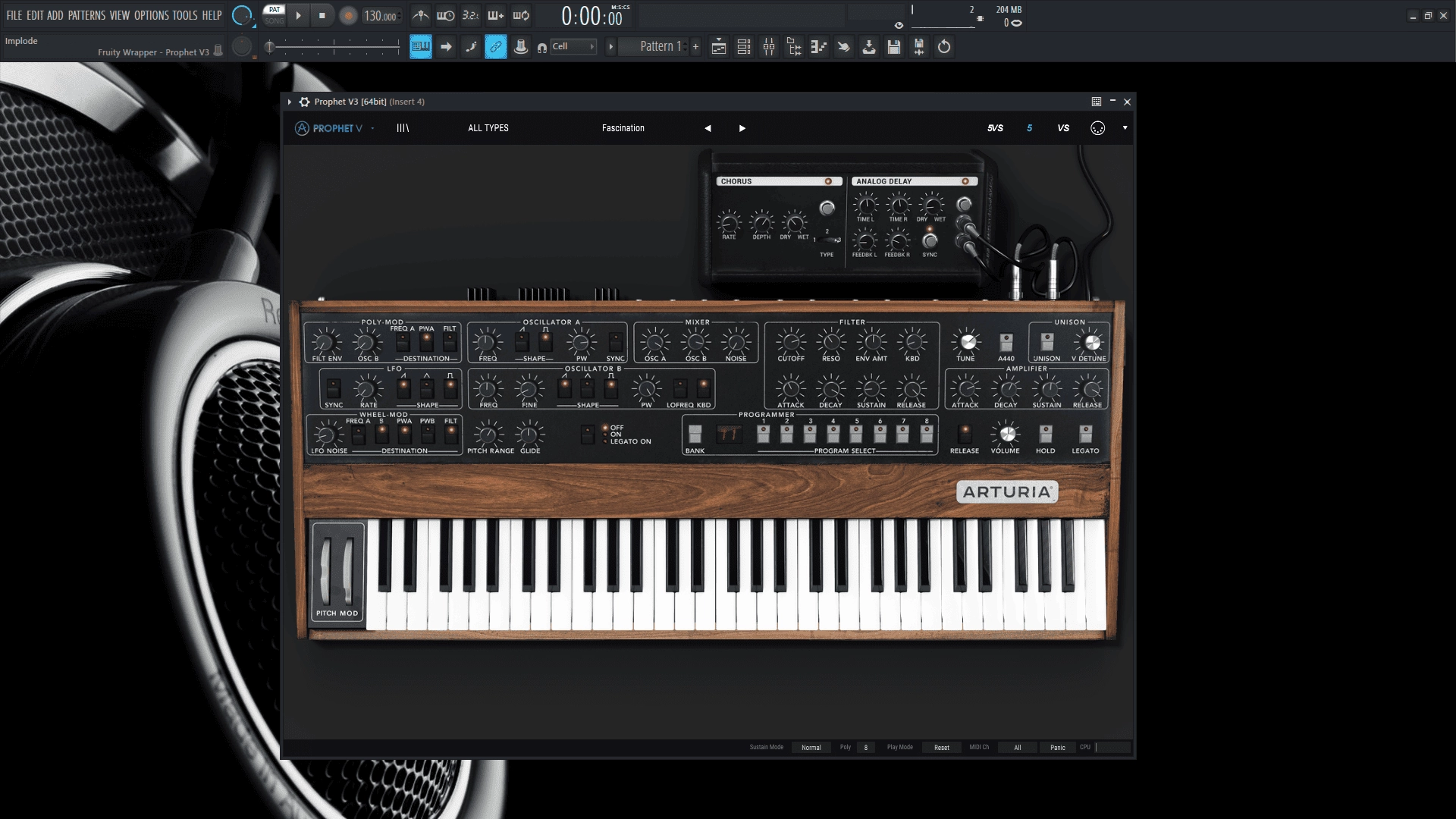Click the overdub blend recording icon
This screenshot has width=1456, height=819.
(x=496, y=15)
